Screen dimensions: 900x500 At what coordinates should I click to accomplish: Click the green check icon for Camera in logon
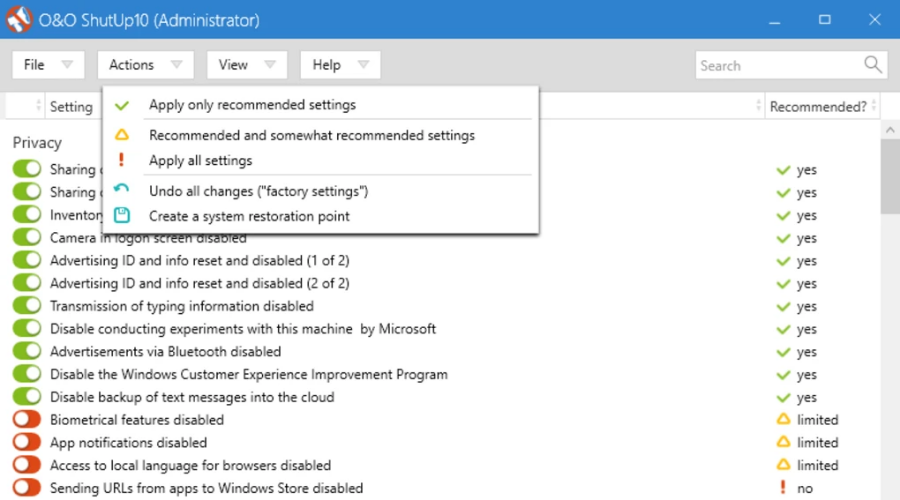[x=783, y=238]
